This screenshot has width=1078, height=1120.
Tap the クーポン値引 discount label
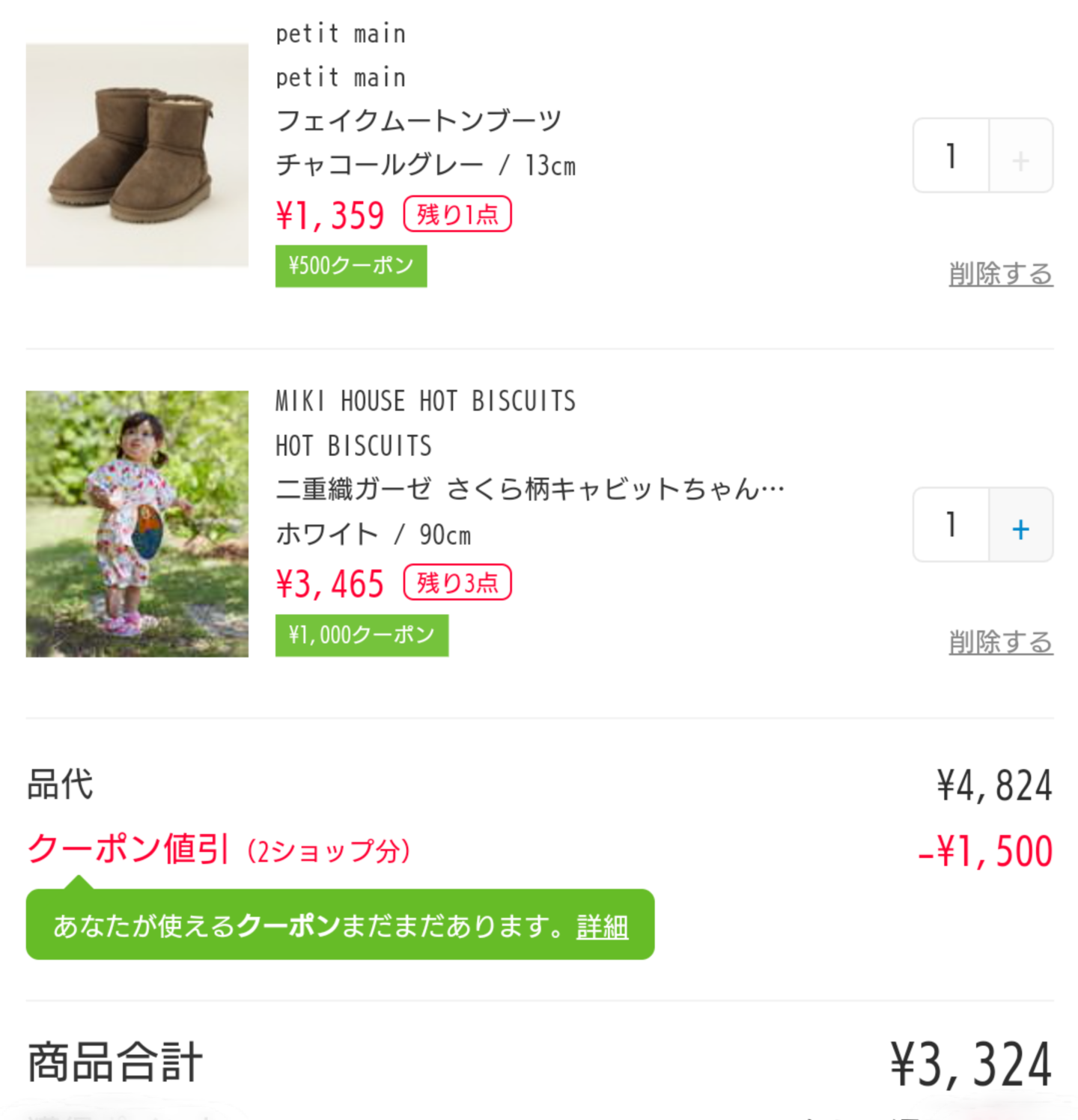(127, 850)
